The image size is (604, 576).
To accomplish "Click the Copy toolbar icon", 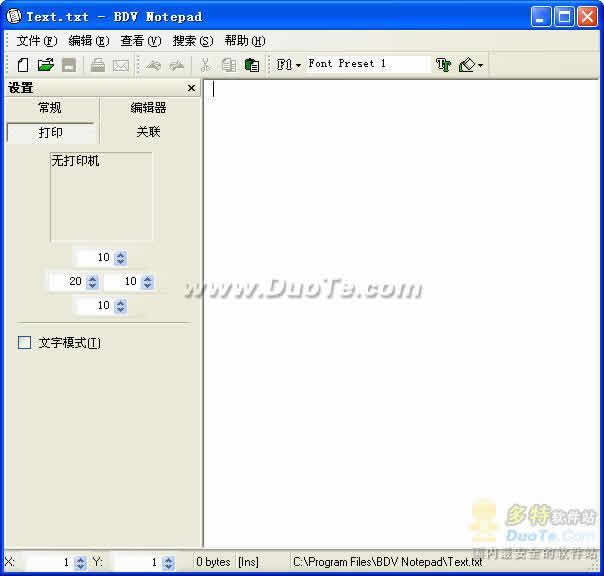I will point(229,65).
